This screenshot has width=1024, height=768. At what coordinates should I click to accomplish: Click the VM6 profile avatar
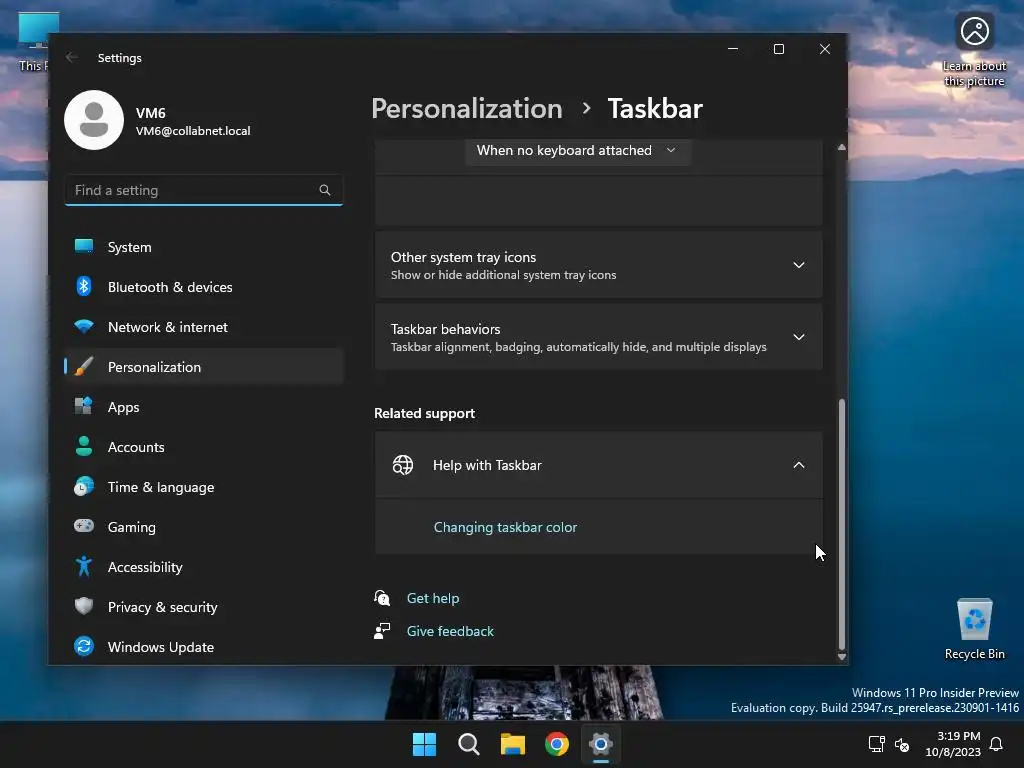[94, 120]
